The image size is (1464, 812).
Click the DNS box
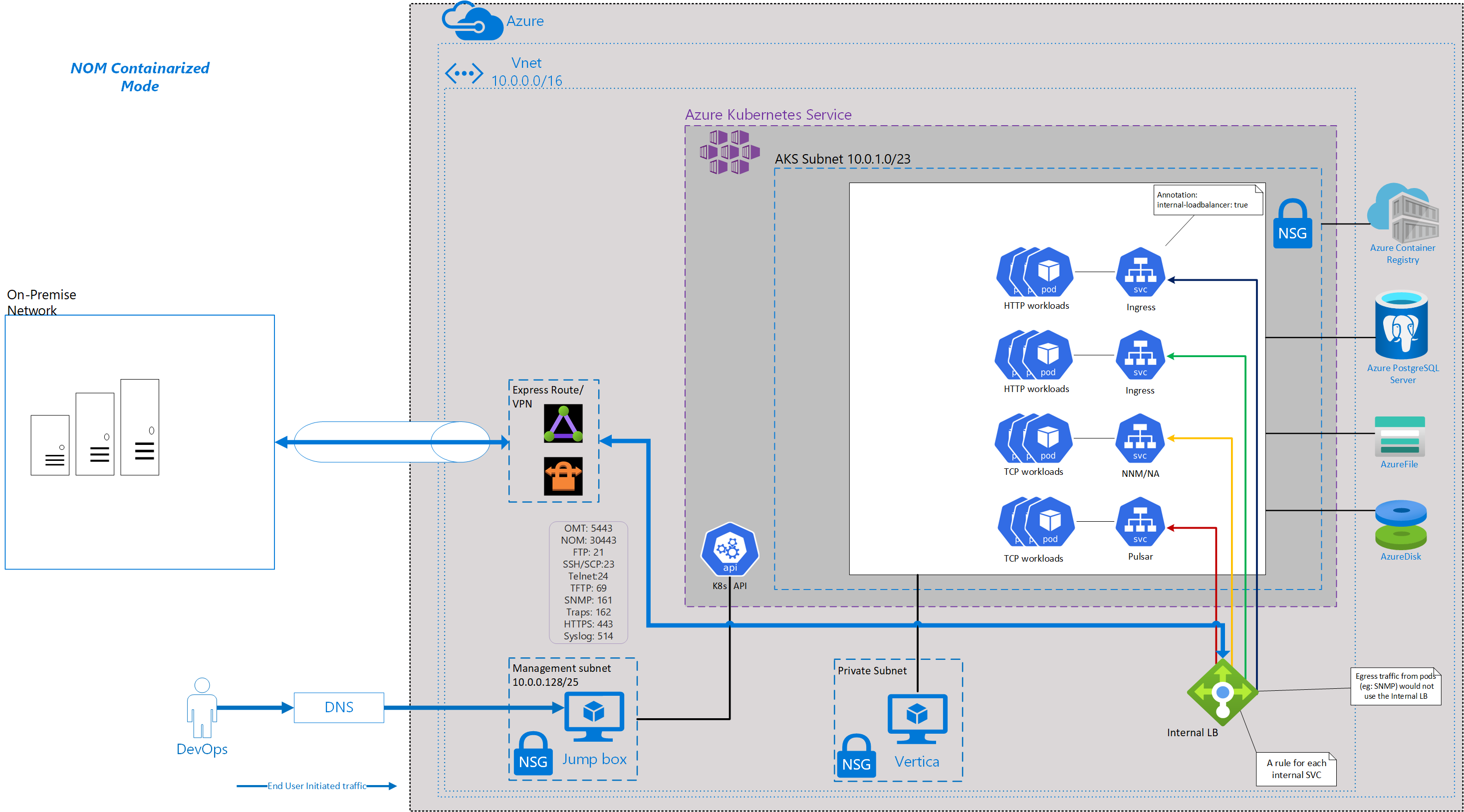coord(339,707)
